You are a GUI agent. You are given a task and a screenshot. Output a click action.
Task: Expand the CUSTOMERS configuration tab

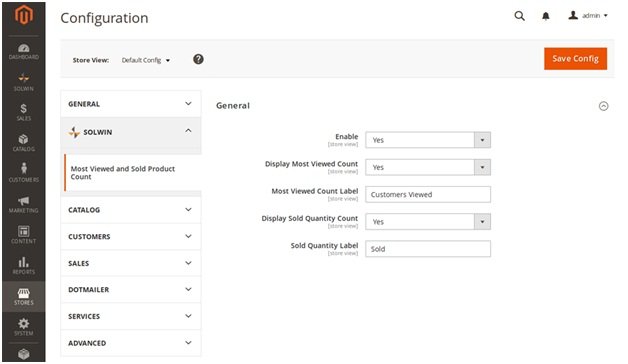(131, 237)
